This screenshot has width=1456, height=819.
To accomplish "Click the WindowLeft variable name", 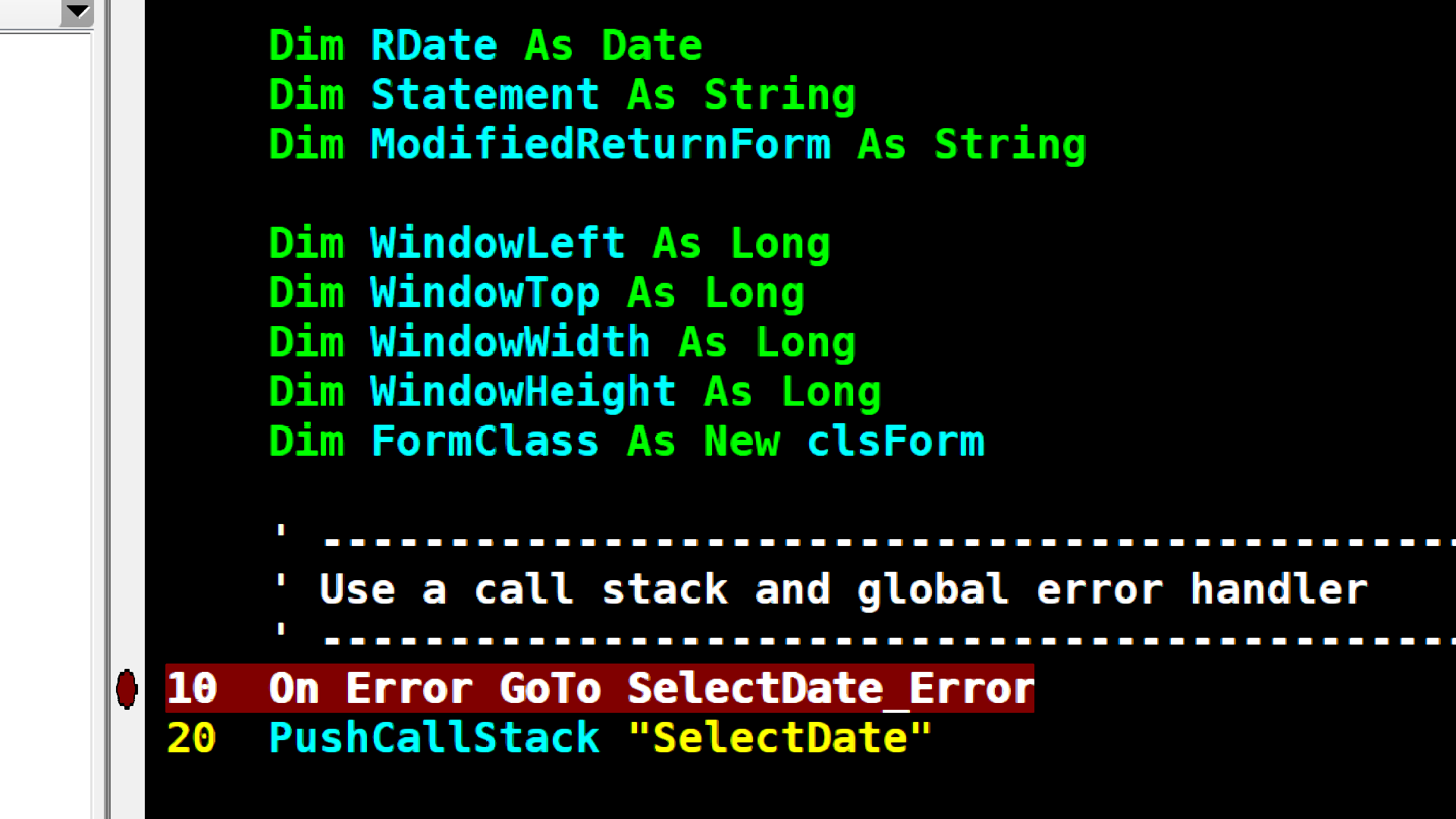I will click(497, 244).
